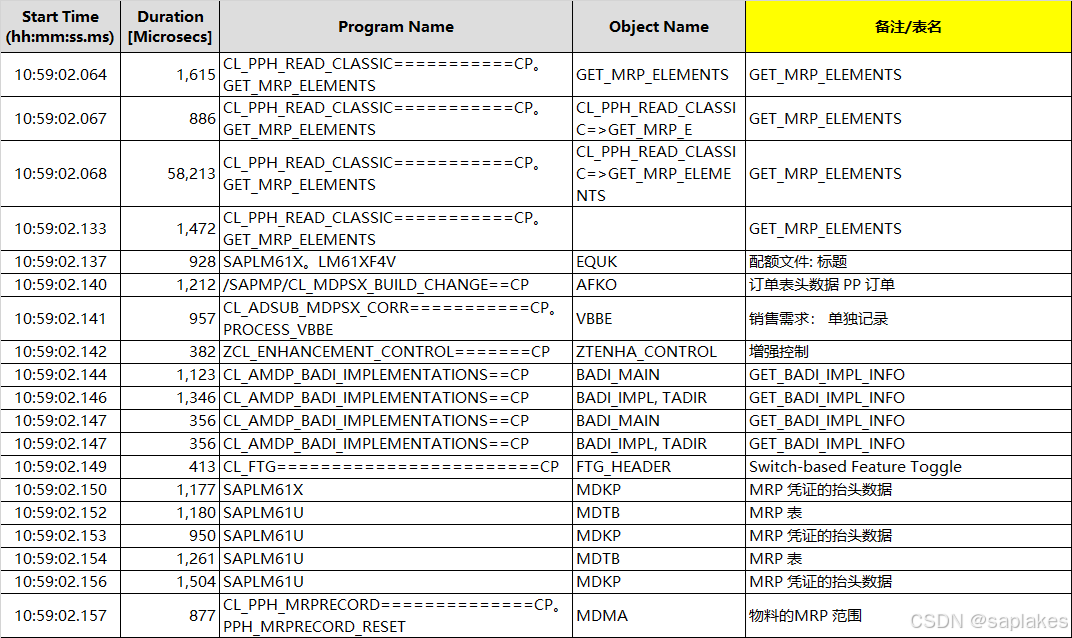Image resolution: width=1072 pixels, height=638 pixels.
Task: Click program ZCL_ENHANCEMENT_CONTROL=======CP
Action: point(386,351)
